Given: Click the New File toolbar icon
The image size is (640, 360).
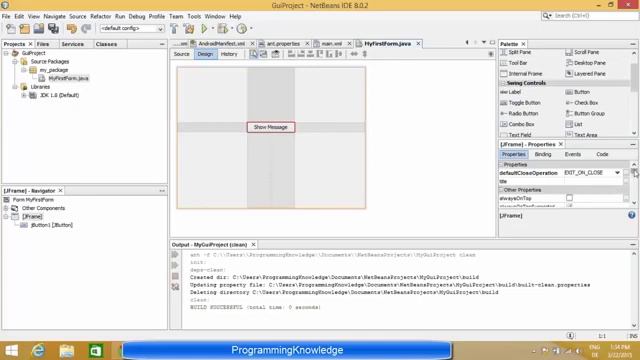Looking at the screenshot, I should point(11,29).
